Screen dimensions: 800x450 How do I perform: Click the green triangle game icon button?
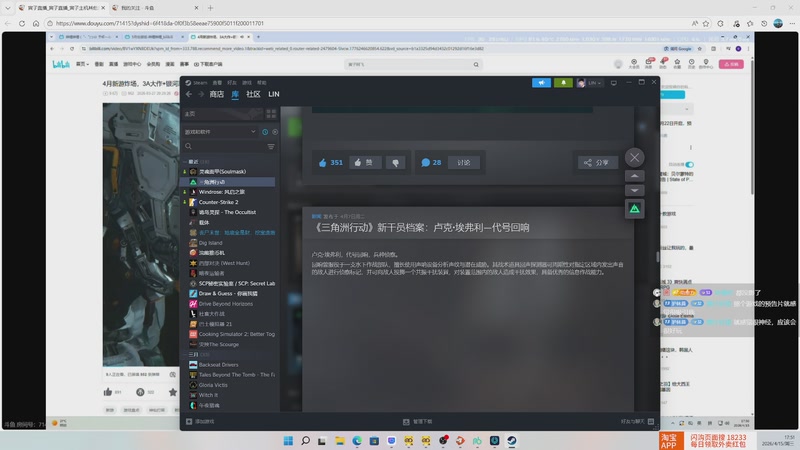pyautogui.click(x=634, y=209)
